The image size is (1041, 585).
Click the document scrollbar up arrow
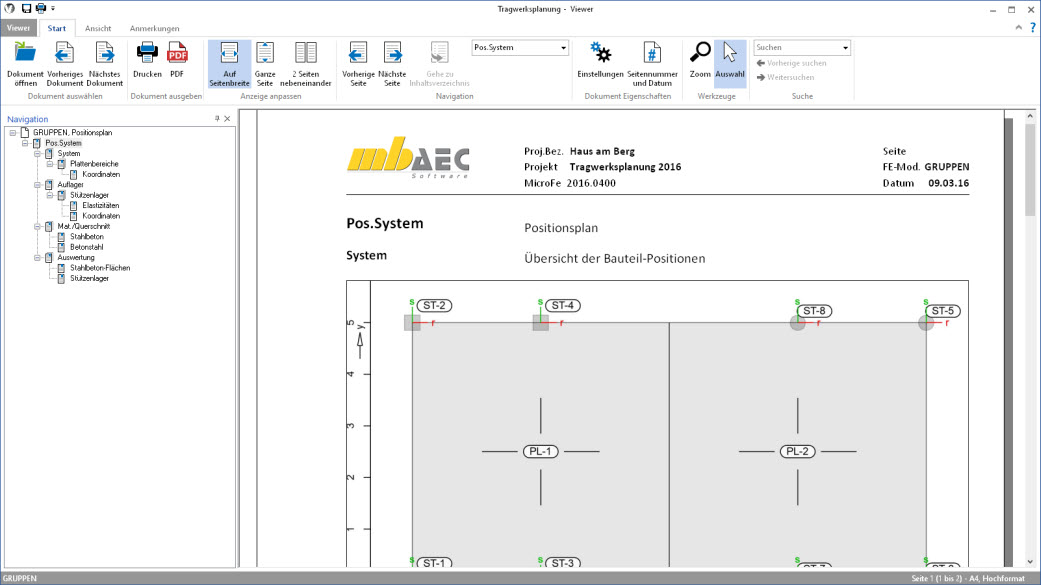pos(1030,116)
